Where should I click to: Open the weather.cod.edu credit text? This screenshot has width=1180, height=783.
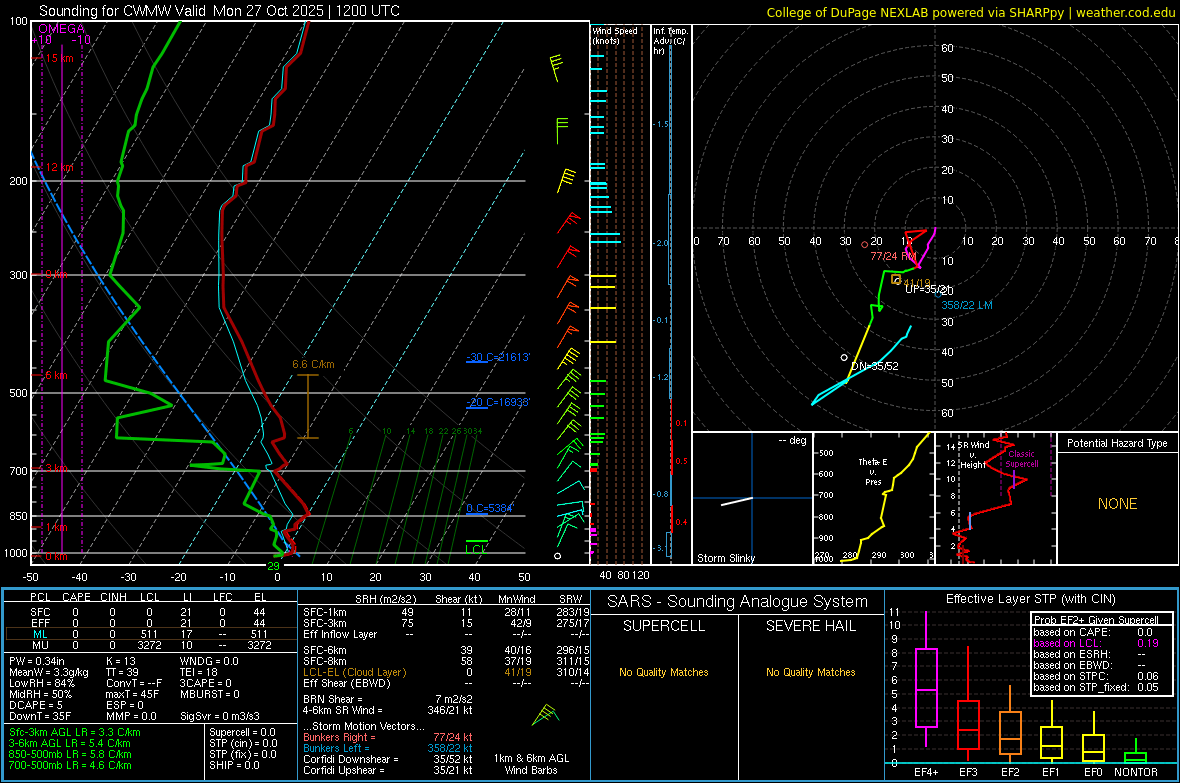click(x=971, y=12)
